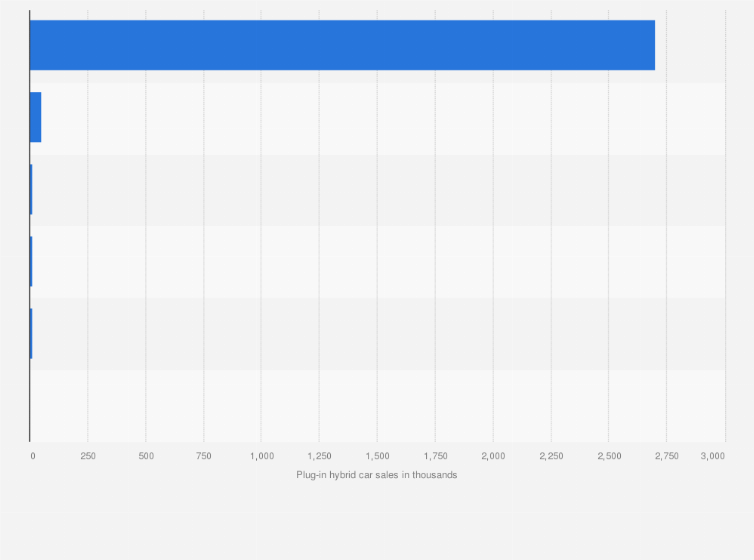The width and height of the screenshot is (754, 560).
Task: Click the '1,250' axis label
Action: point(320,456)
